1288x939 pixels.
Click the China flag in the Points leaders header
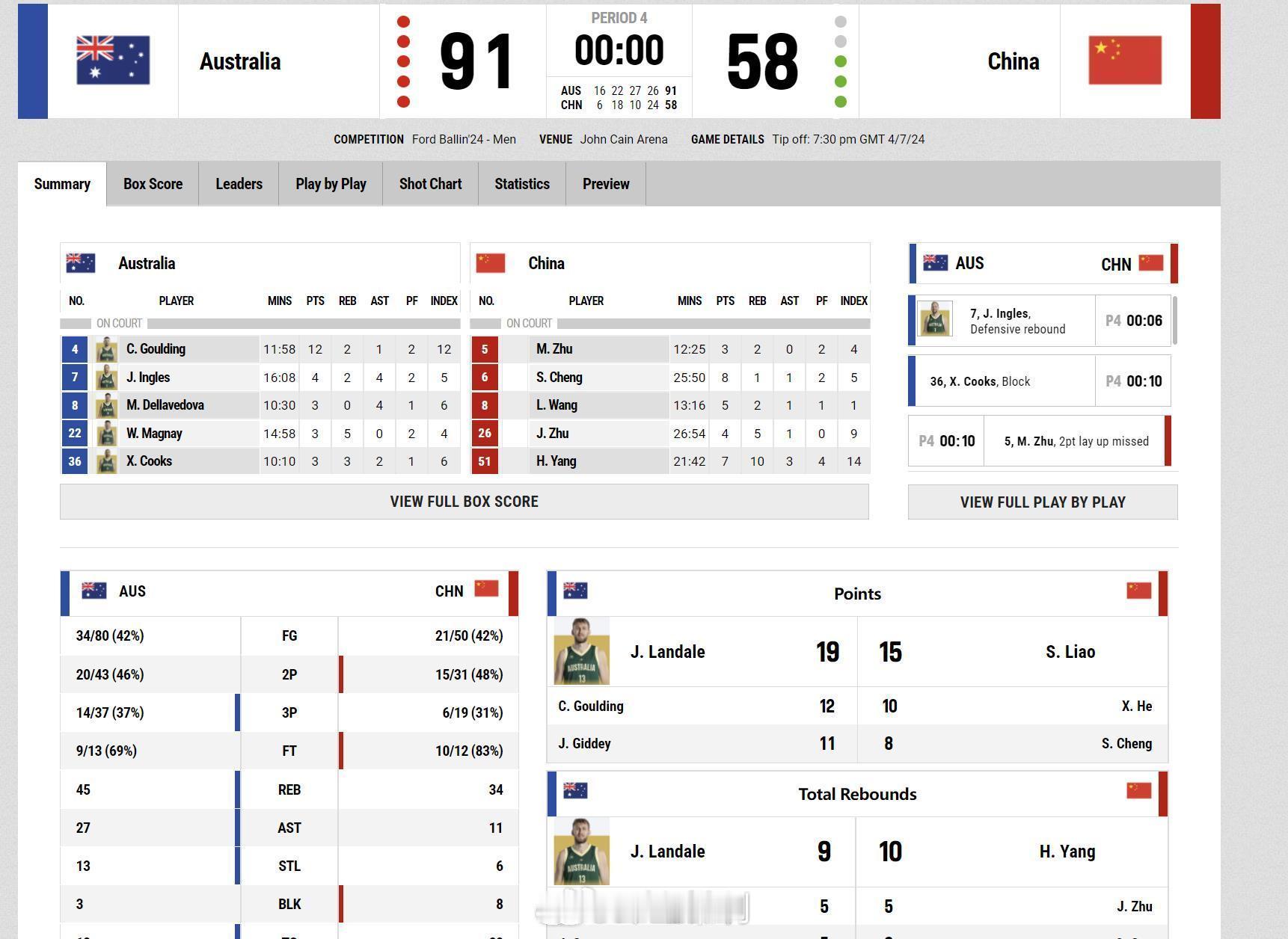(1138, 591)
